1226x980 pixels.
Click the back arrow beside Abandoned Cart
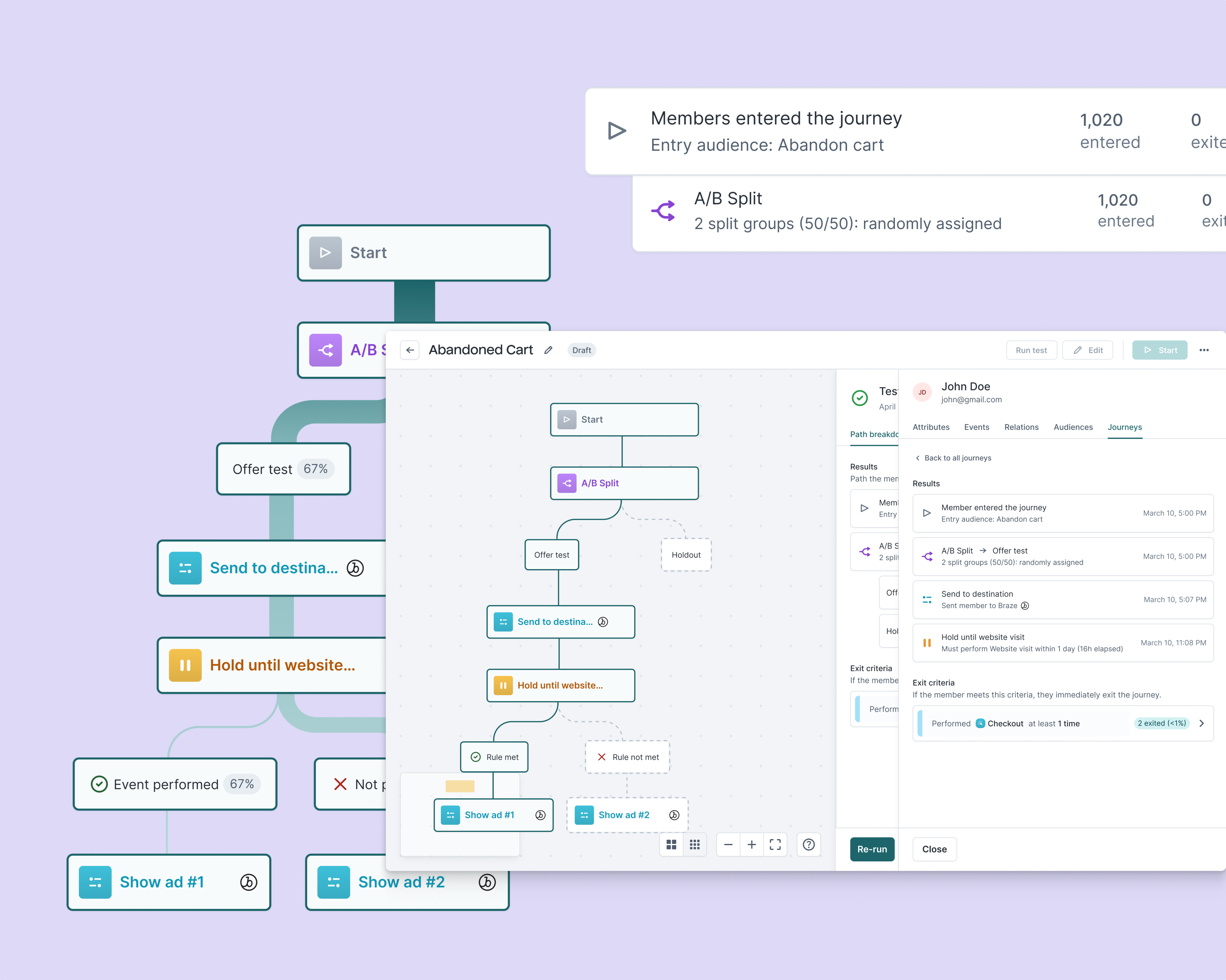(x=410, y=350)
